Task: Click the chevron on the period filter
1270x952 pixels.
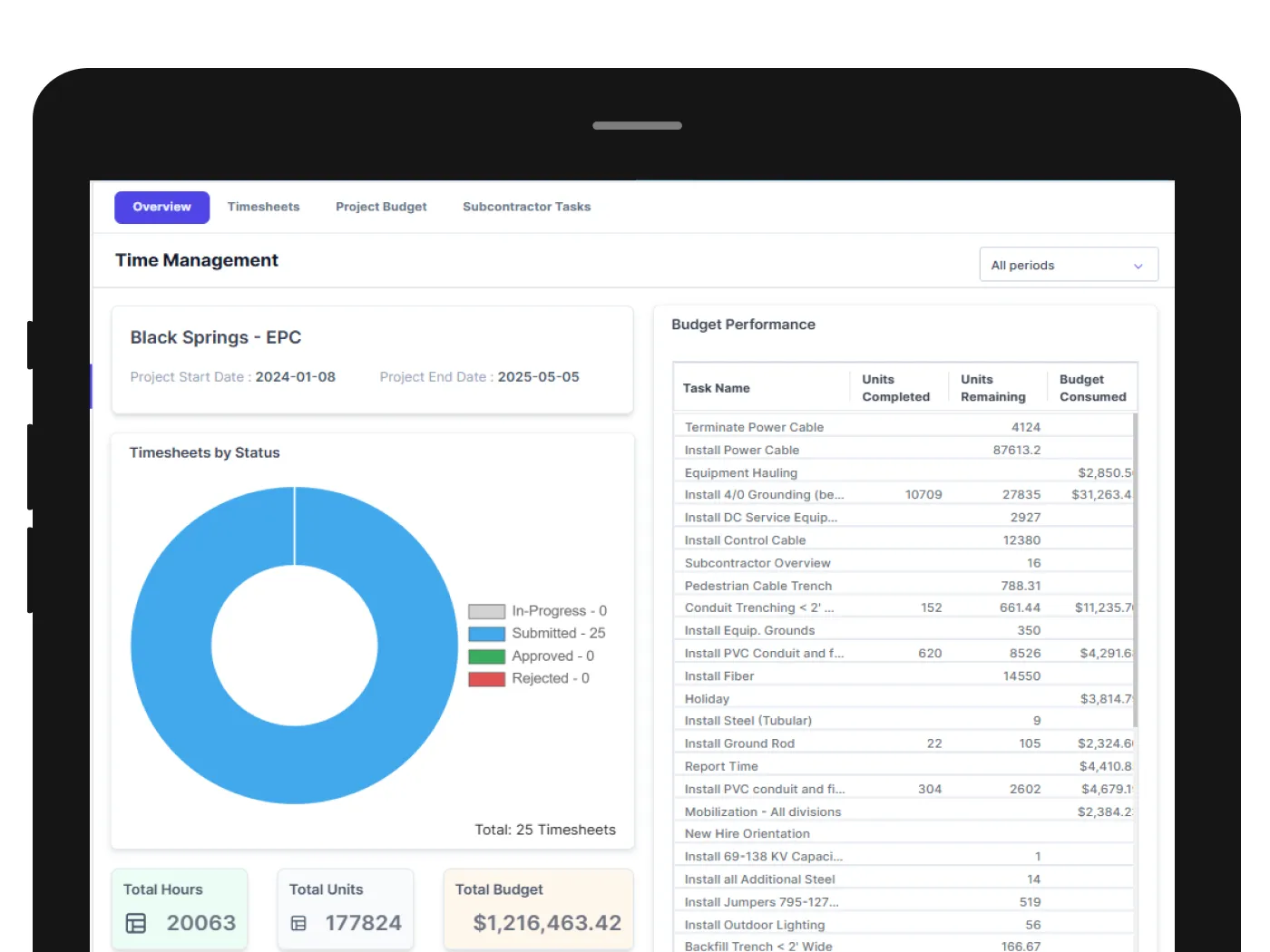Action: (1138, 265)
